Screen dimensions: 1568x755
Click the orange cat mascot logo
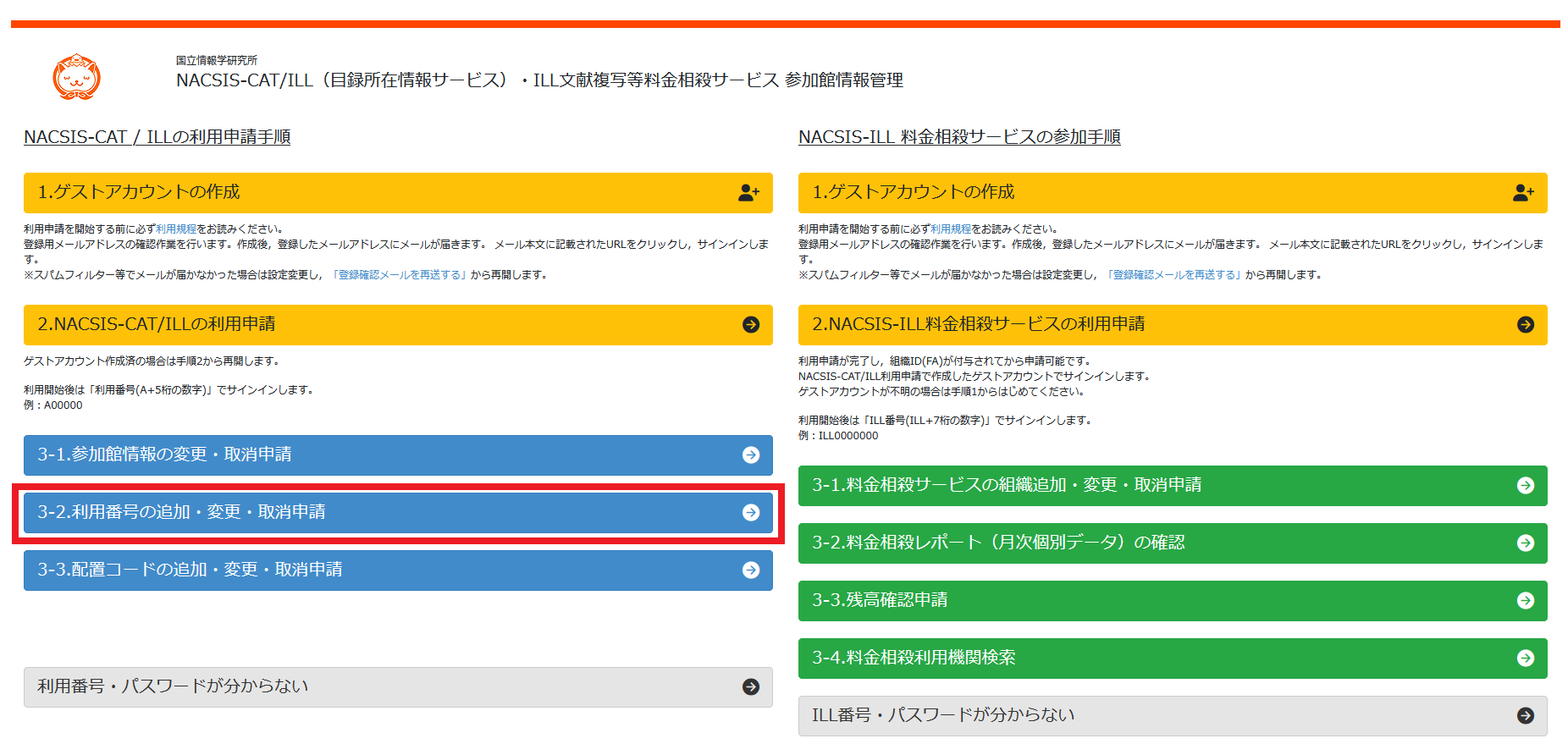click(76, 77)
